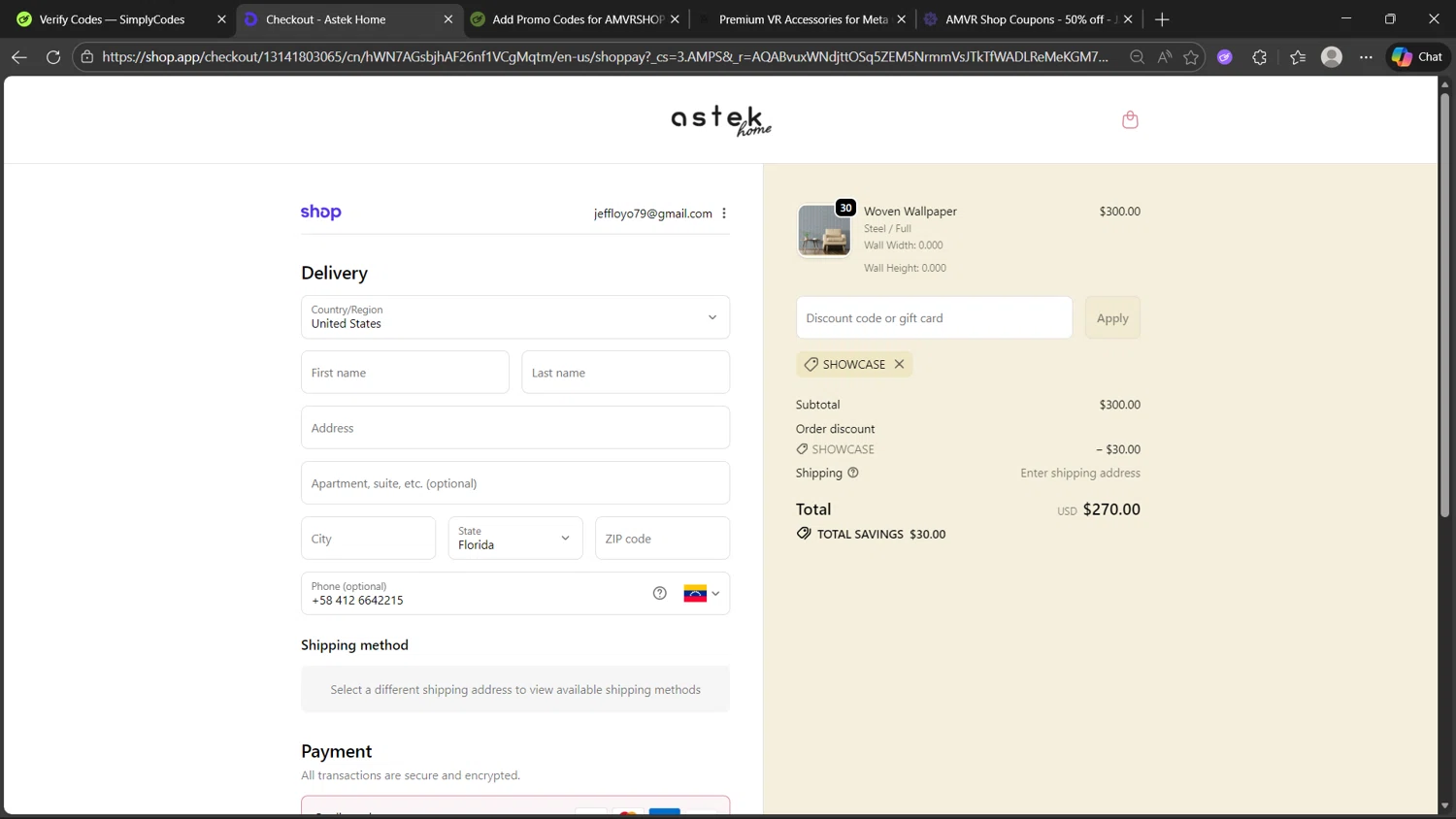Close the AMVR Shop Coupons tab
1456x819 pixels.
pos(1128,19)
